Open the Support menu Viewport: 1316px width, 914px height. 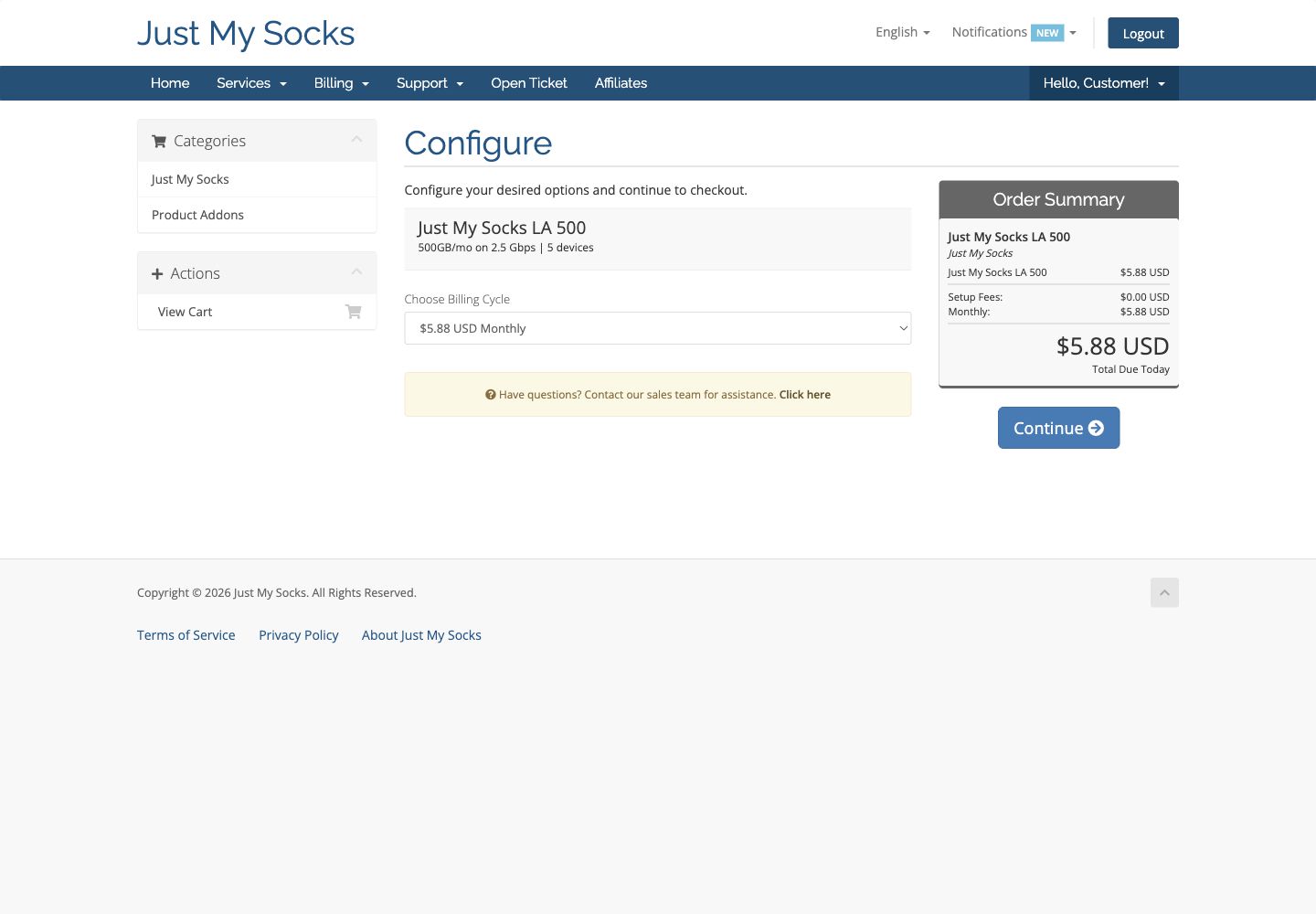[x=430, y=83]
